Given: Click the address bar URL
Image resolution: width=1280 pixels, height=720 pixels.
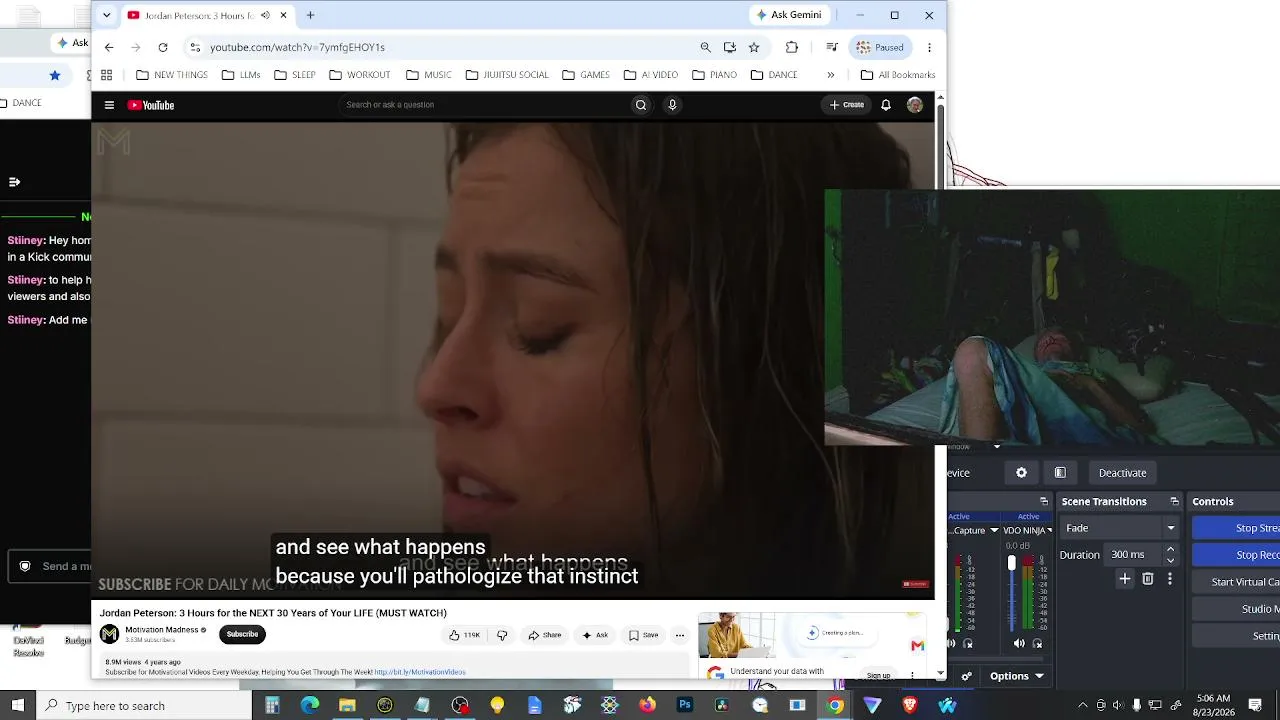Looking at the screenshot, I should (297, 47).
